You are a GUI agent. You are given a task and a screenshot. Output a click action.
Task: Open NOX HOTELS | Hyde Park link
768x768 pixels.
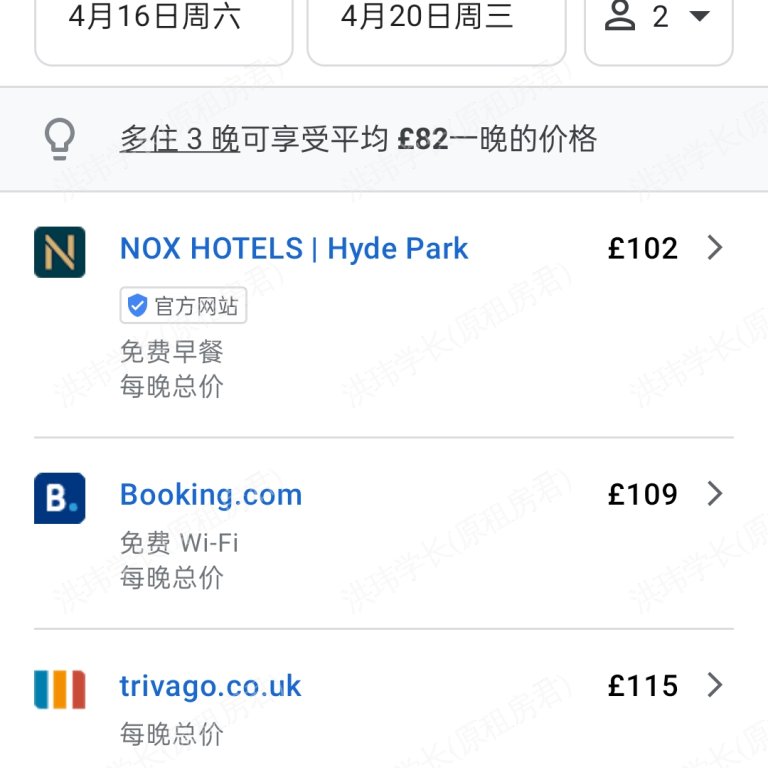tap(294, 249)
